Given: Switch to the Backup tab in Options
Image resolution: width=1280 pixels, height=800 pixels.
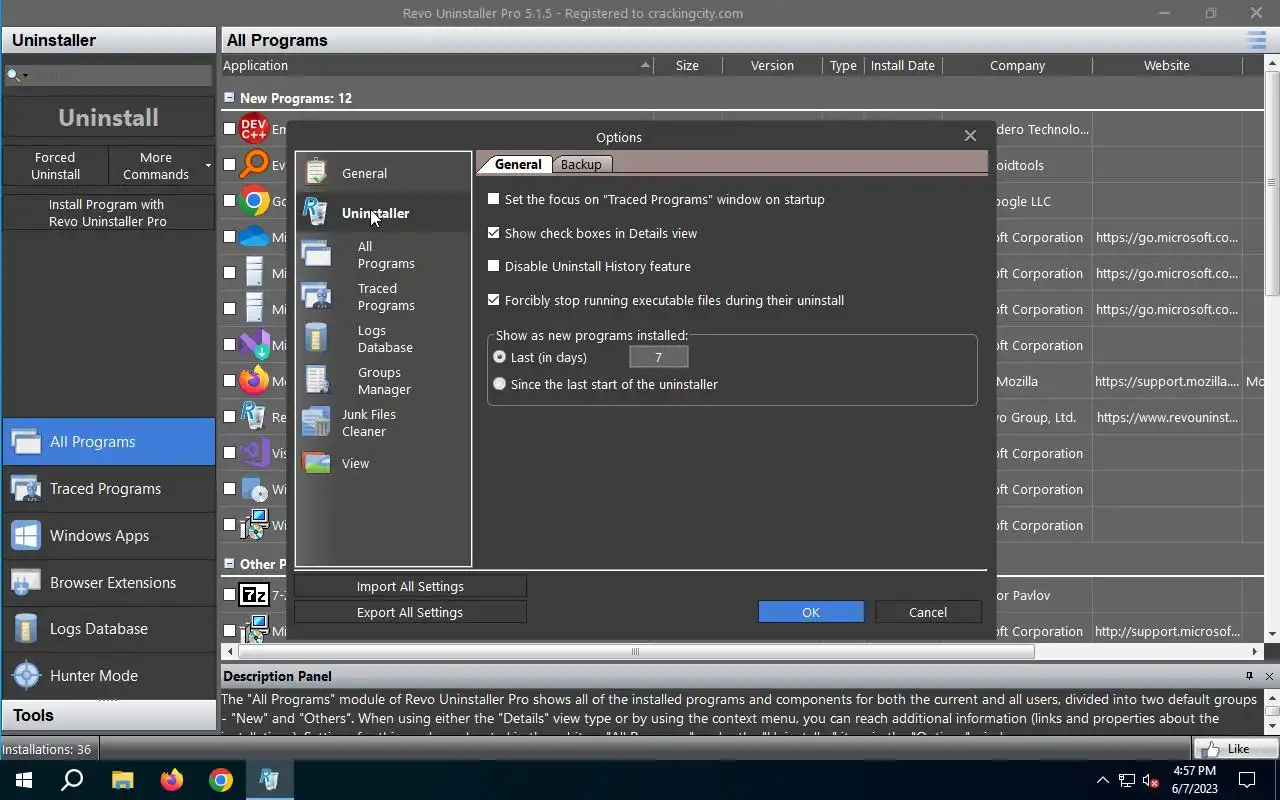Looking at the screenshot, I should click(581, 164).
